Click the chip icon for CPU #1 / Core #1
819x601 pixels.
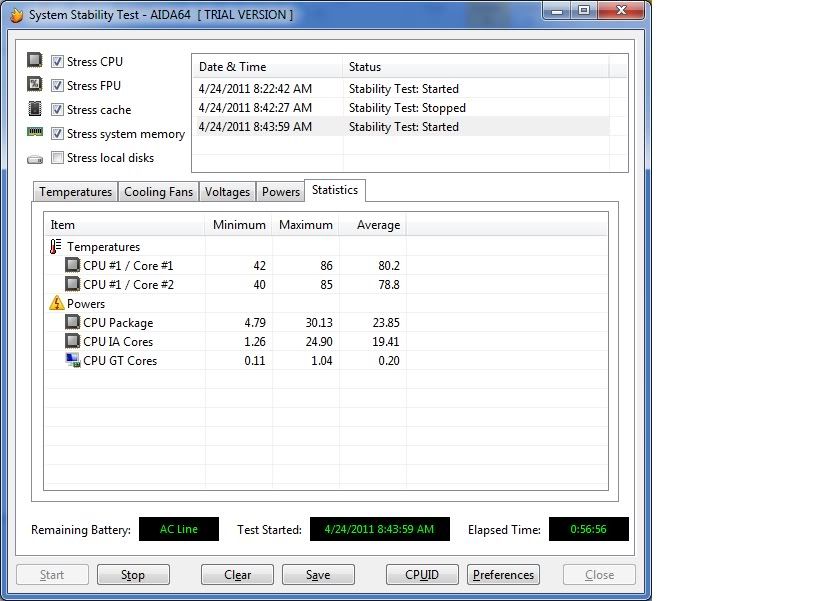(73, 265)
